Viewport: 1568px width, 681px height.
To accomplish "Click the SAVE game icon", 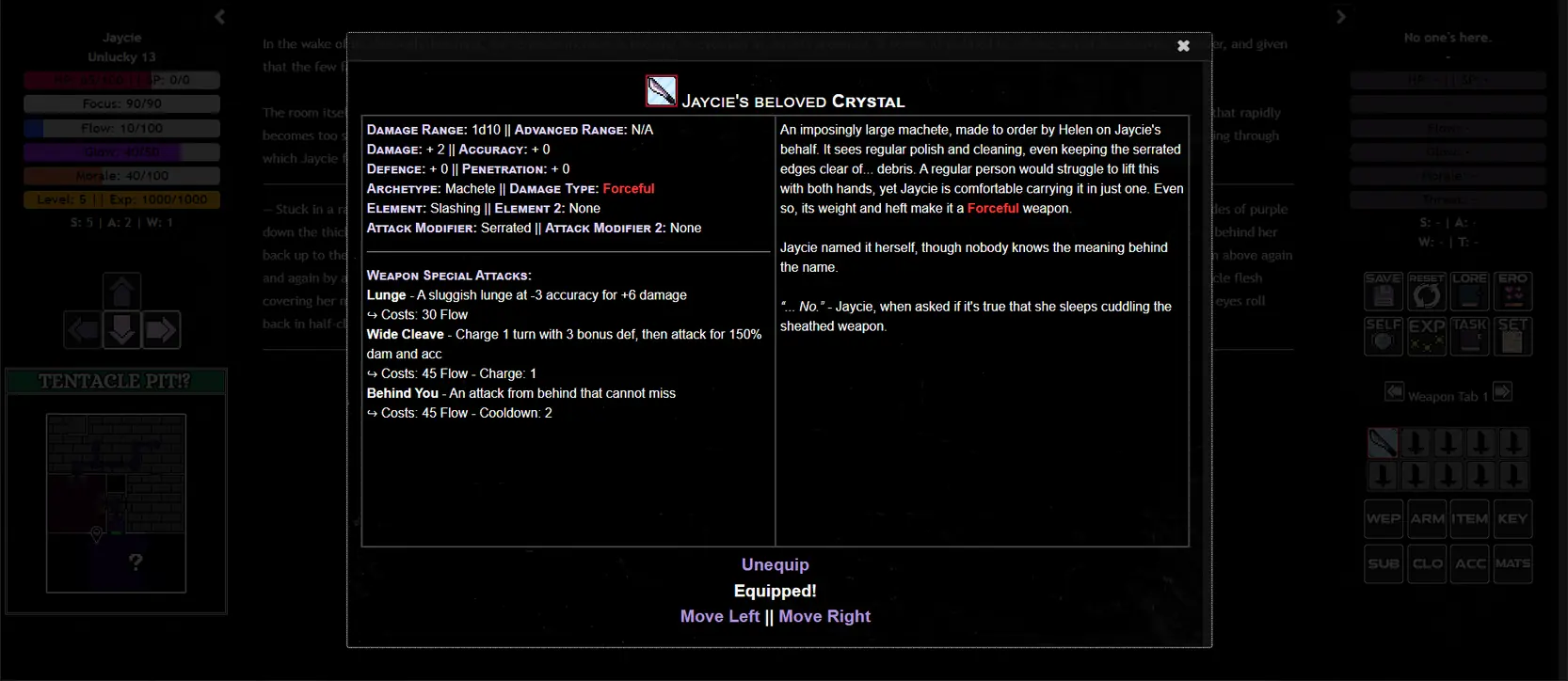I will coord(1383,292).
